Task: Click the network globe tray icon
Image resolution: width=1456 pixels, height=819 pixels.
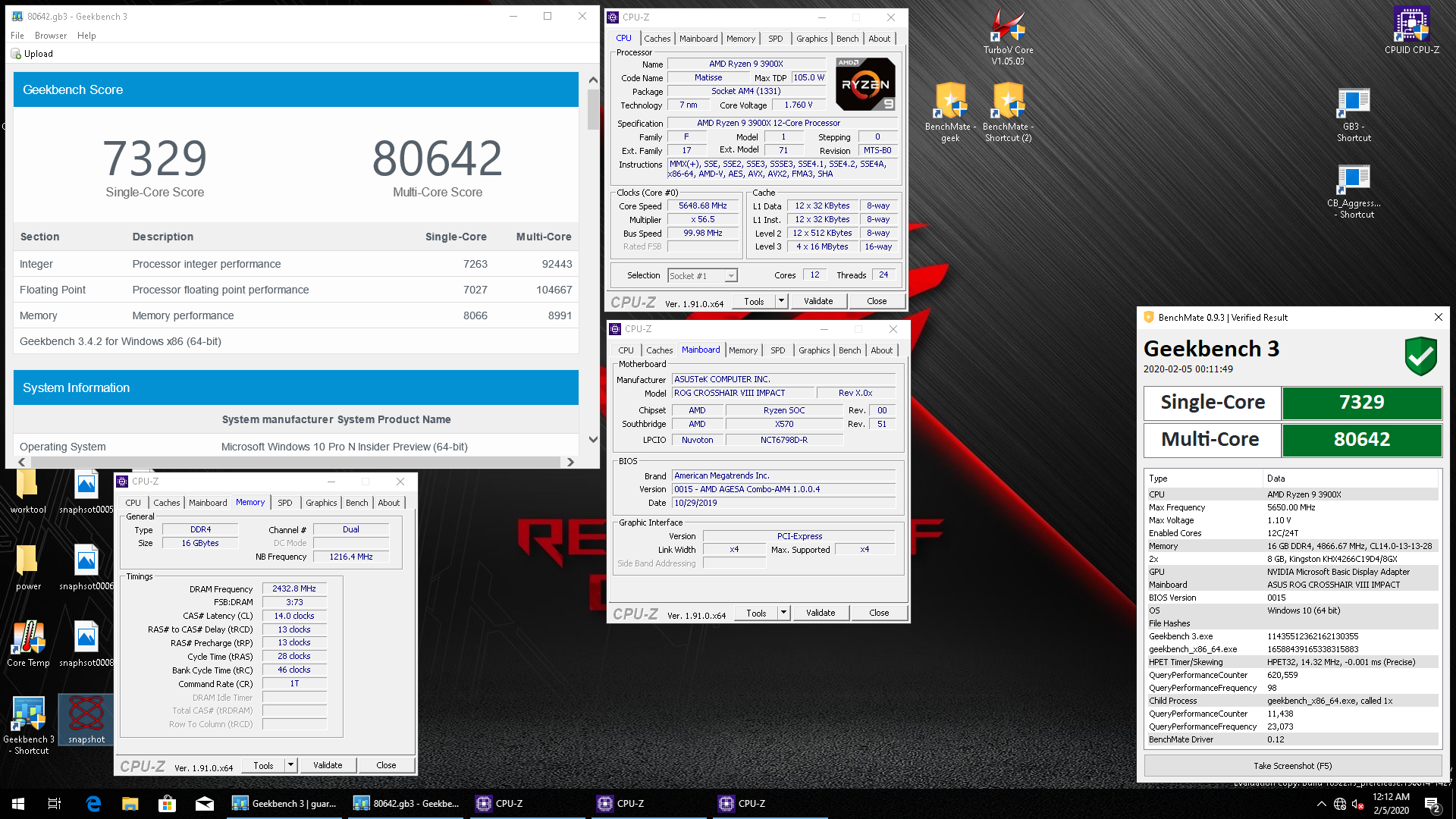Action: (x=1340, y=804)
